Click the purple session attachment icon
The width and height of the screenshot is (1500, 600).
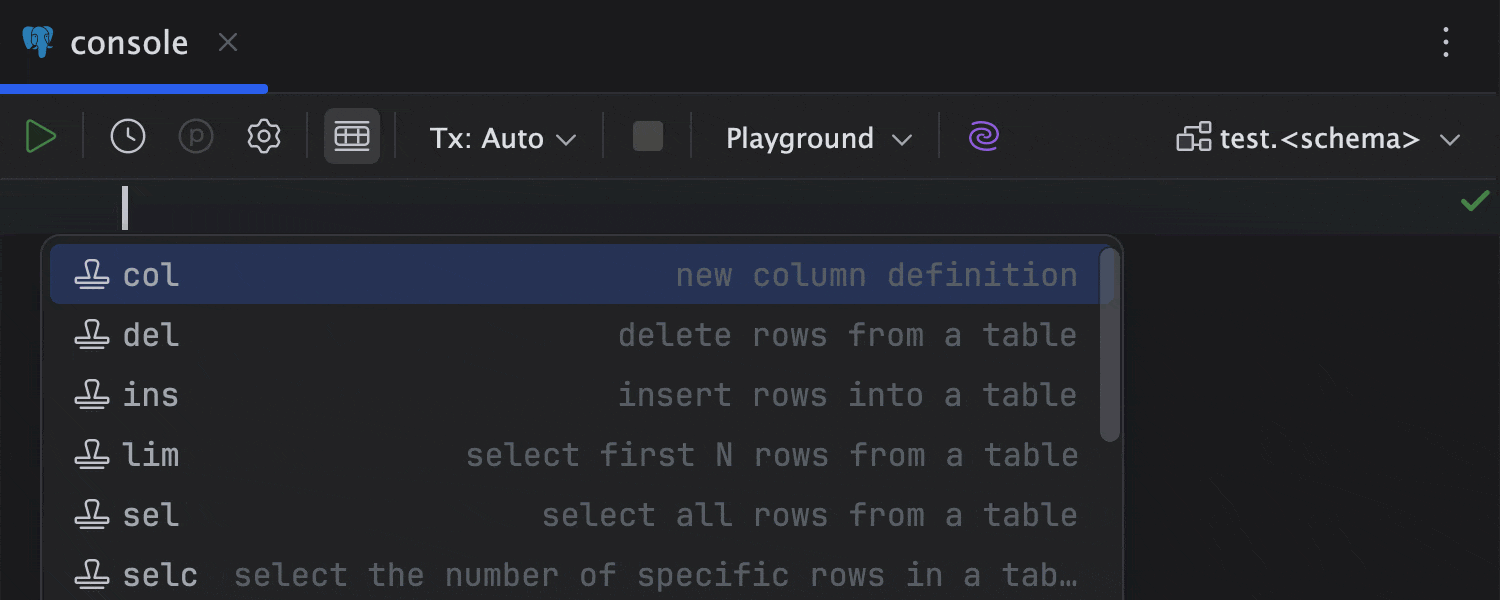(x=982, y=136)
